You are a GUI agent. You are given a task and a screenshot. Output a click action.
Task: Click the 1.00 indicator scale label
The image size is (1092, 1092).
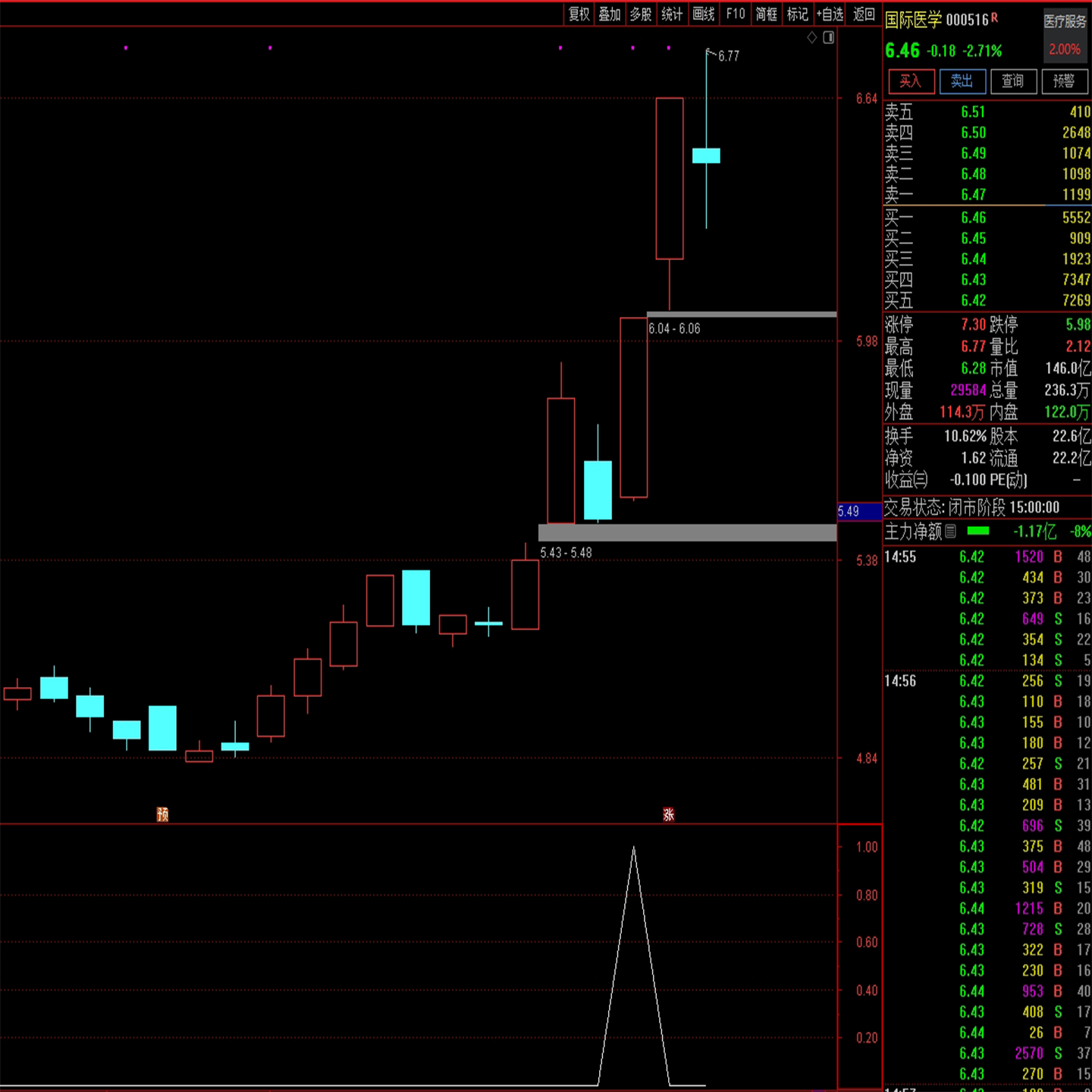(867, 847)
